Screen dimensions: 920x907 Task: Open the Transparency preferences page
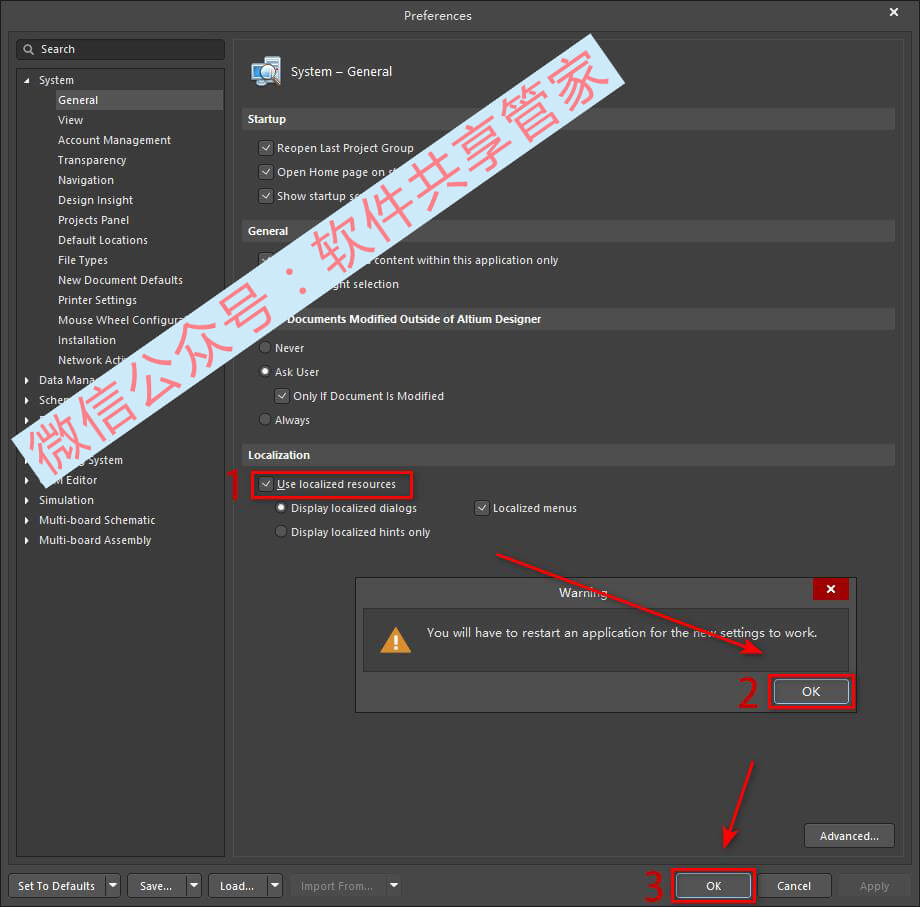92,160
